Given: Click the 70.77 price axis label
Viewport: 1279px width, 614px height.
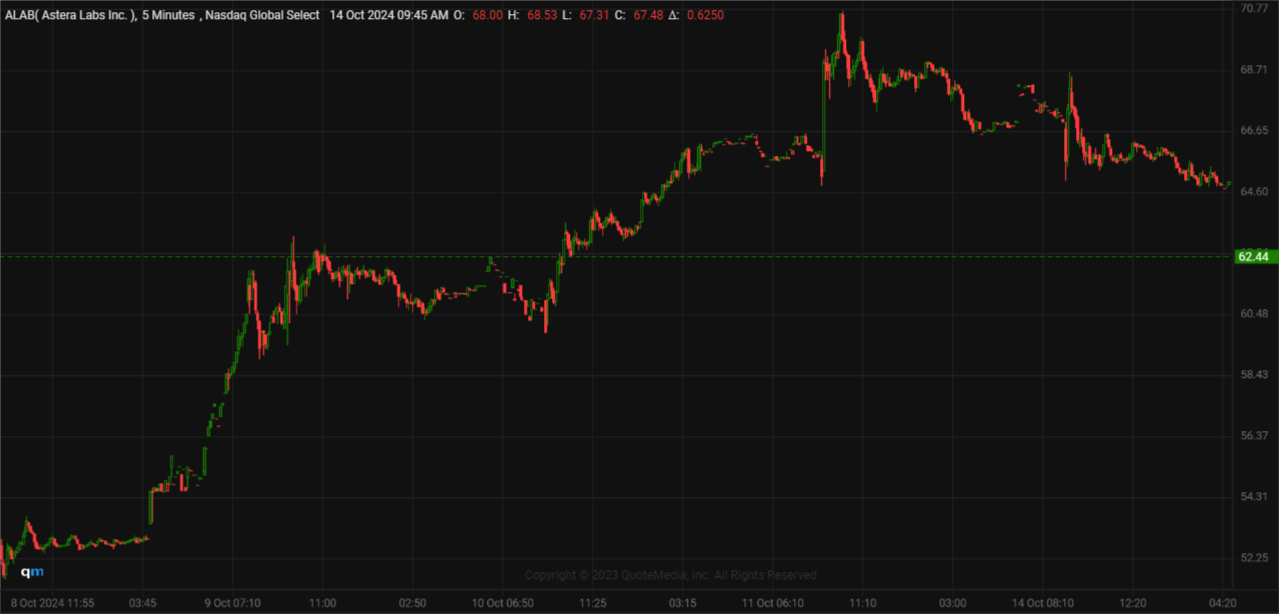Looking at the screenshot, I should click(x=1254, y=8).
